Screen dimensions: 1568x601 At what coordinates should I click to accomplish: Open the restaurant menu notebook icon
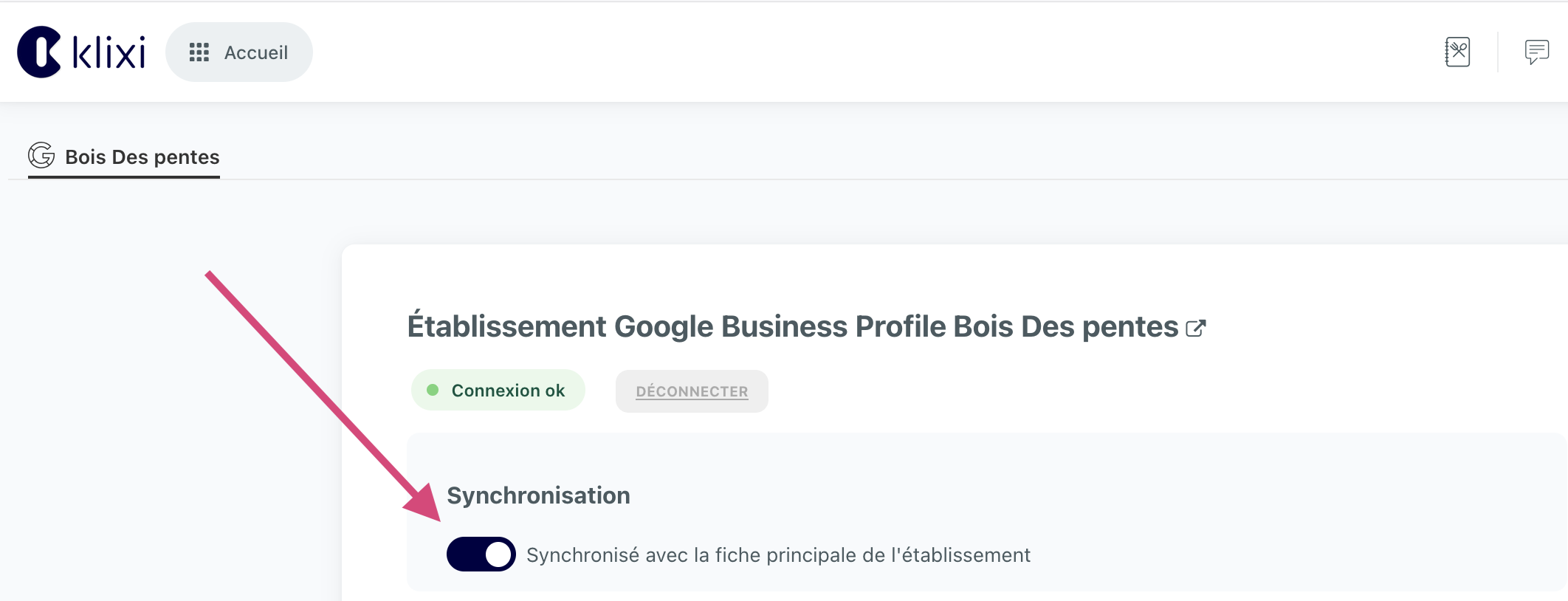(x=1457, y=52)
